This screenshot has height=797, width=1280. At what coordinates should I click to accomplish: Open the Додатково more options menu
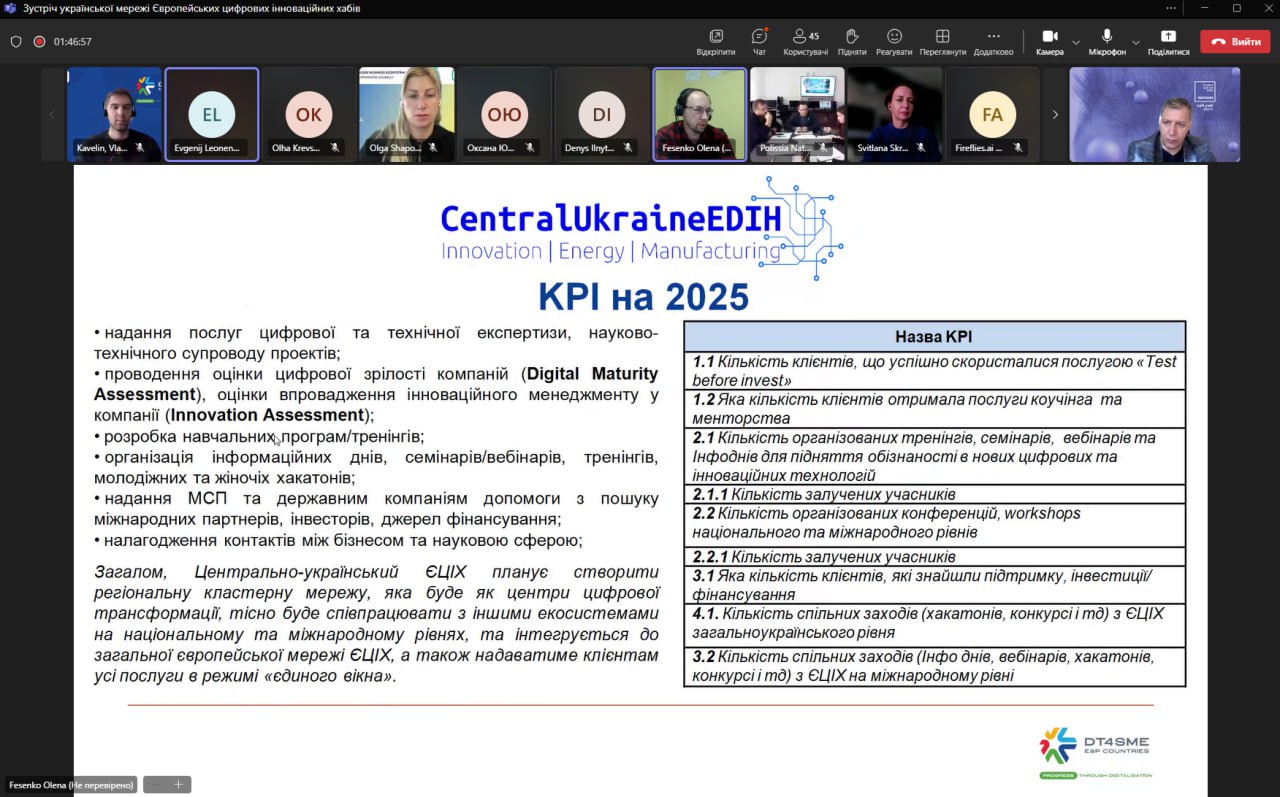tap(993, 41)
